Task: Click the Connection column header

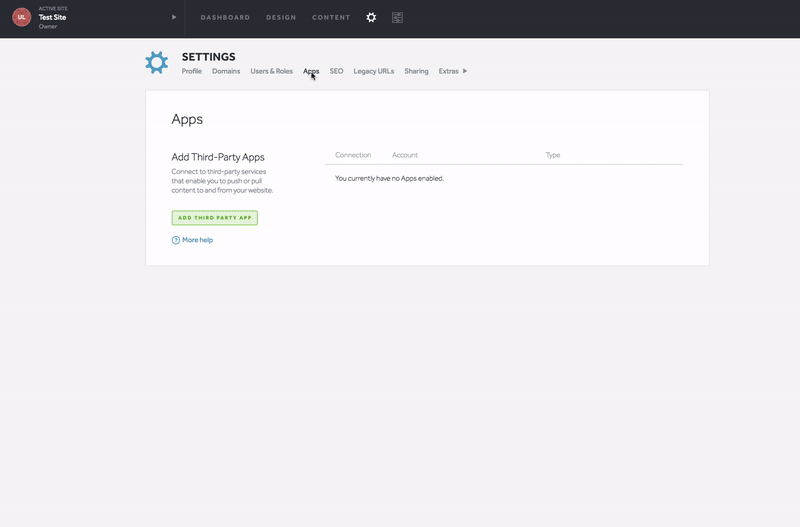Action: click(x=353, y=155)
